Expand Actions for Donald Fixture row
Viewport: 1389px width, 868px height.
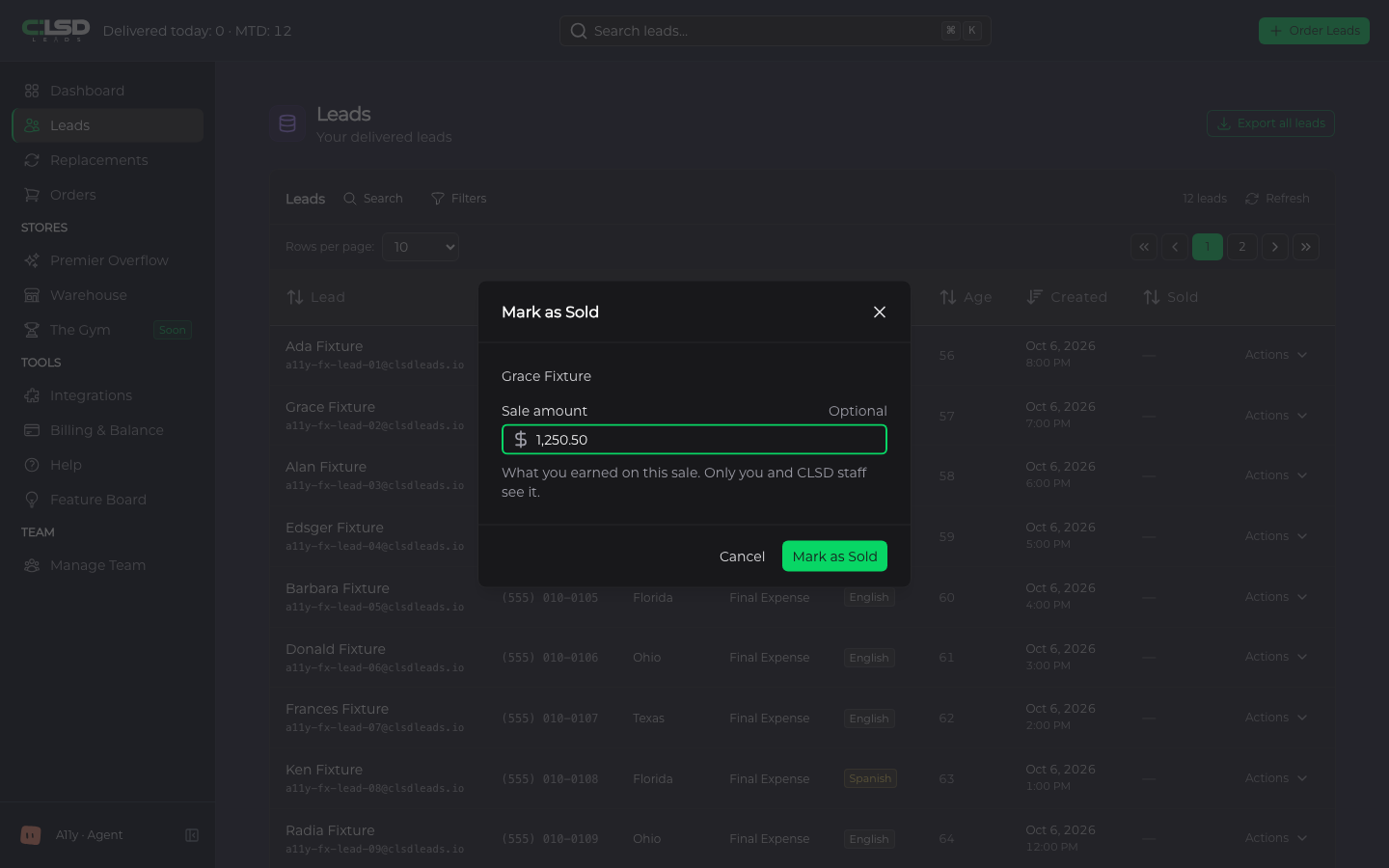click(1276, 657)
